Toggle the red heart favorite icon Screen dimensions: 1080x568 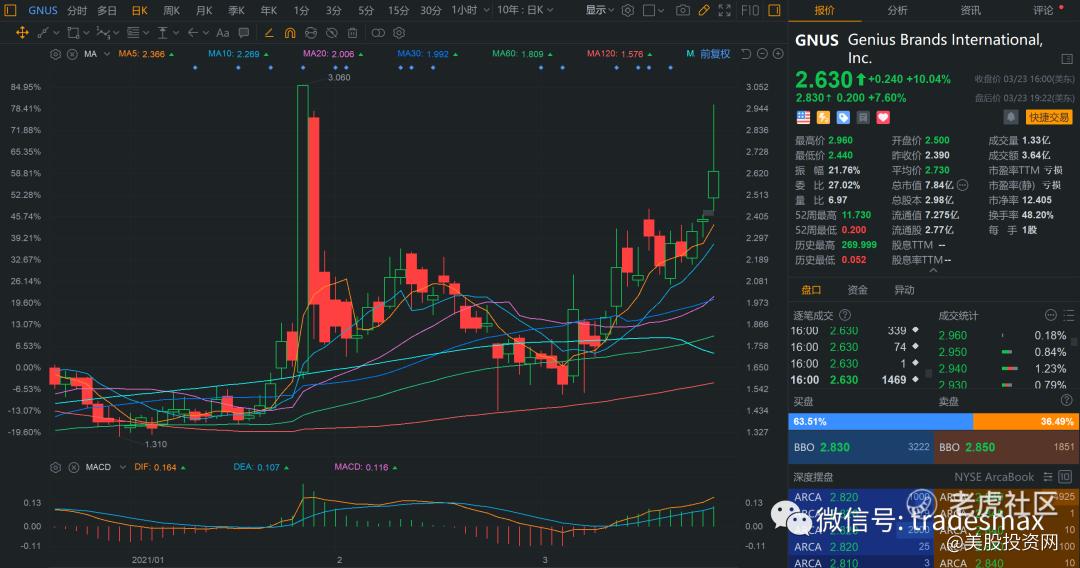[x=883, y=118]
